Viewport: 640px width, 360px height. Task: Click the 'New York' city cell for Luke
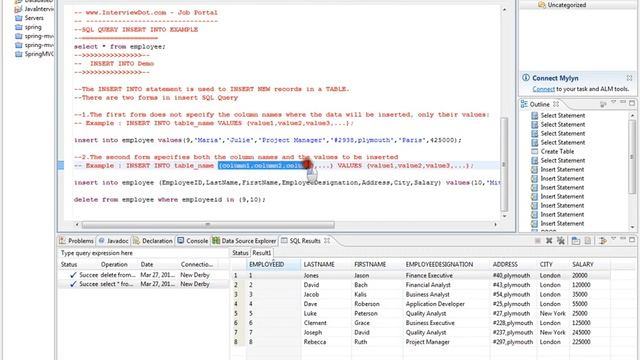pyautogui.click(x=552, y=313)
